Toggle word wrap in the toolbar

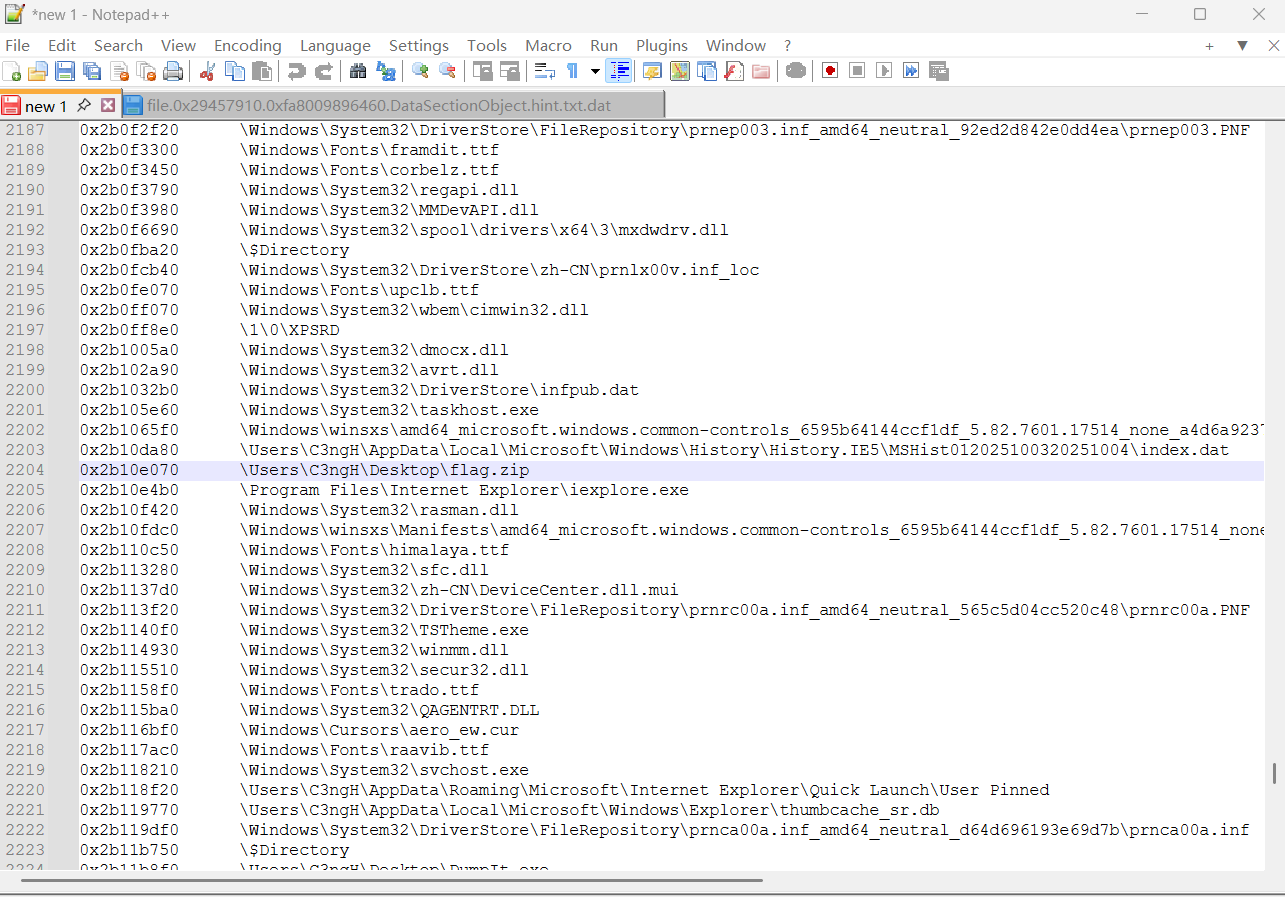544,71
